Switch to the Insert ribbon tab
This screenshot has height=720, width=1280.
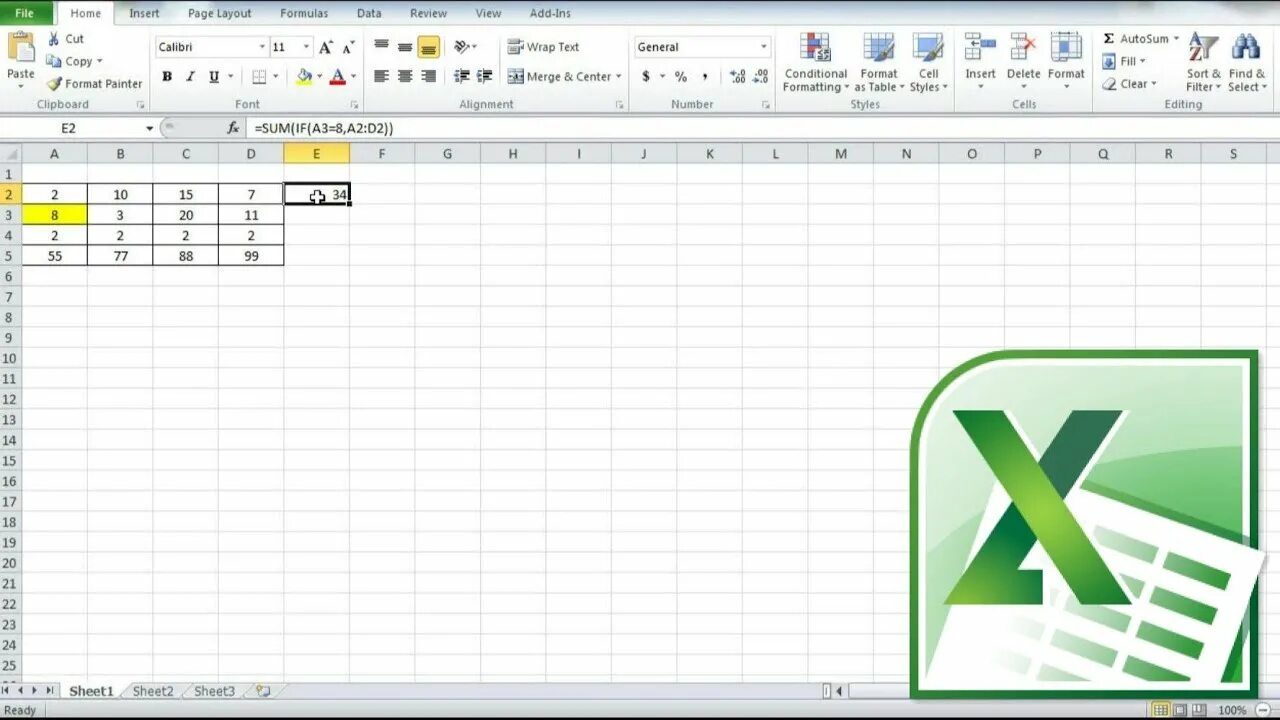(x=144, y=13)
